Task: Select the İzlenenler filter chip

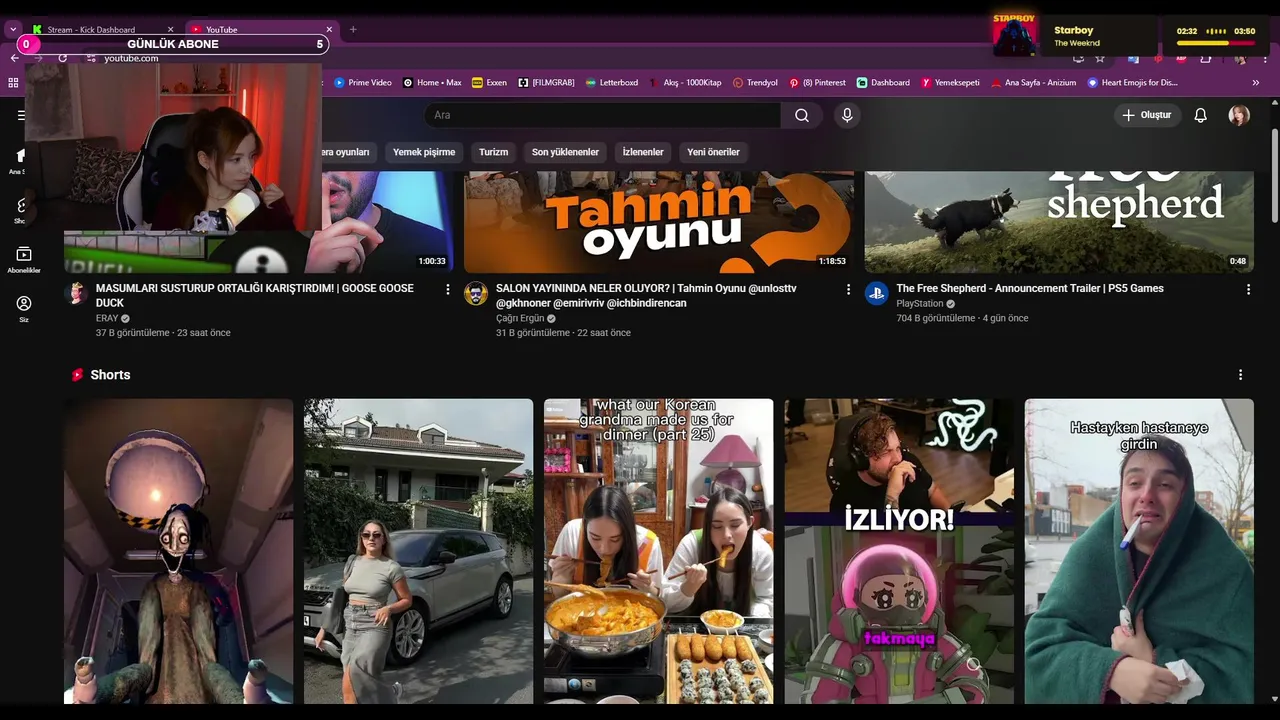Action: 643,152
